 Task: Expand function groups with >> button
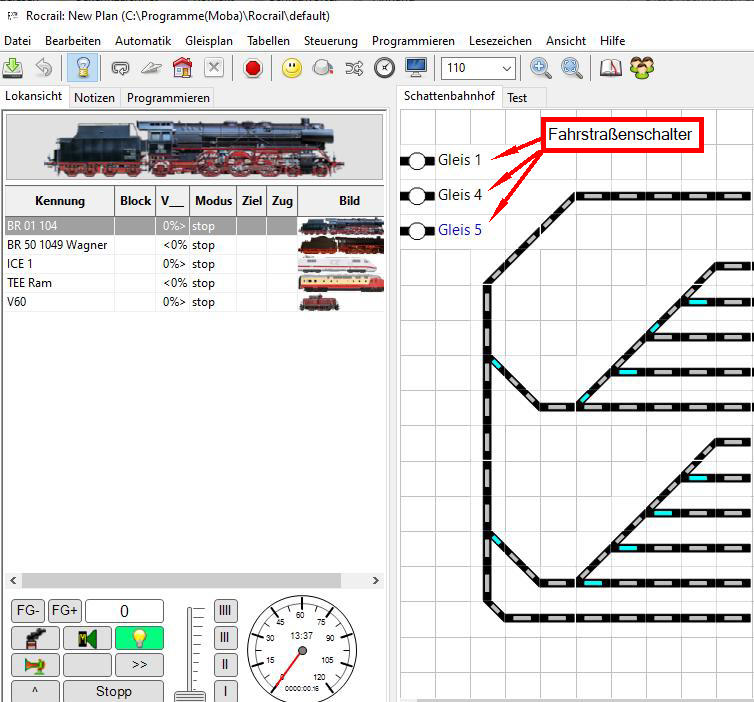139,664
